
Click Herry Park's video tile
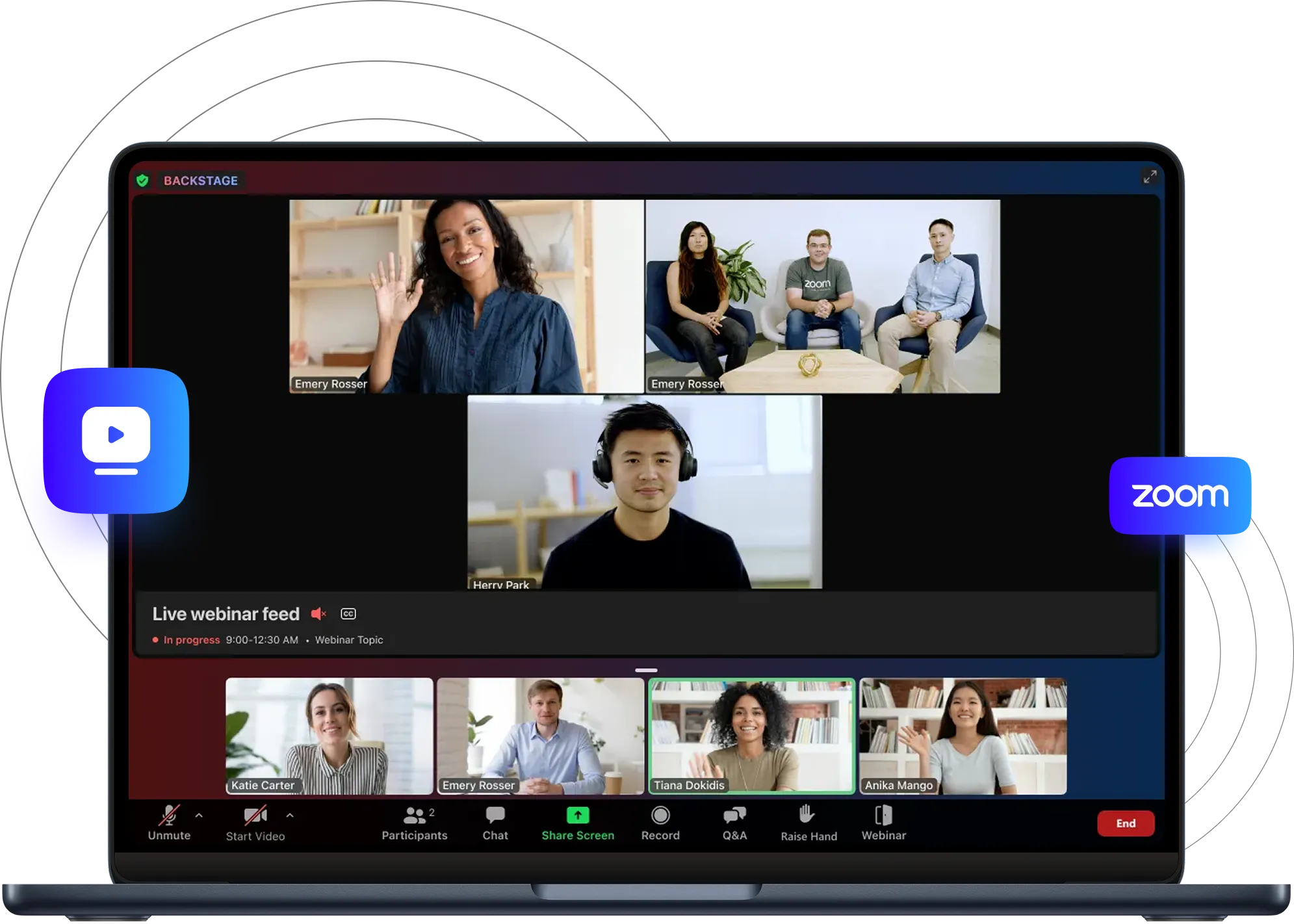coord(645,492)
